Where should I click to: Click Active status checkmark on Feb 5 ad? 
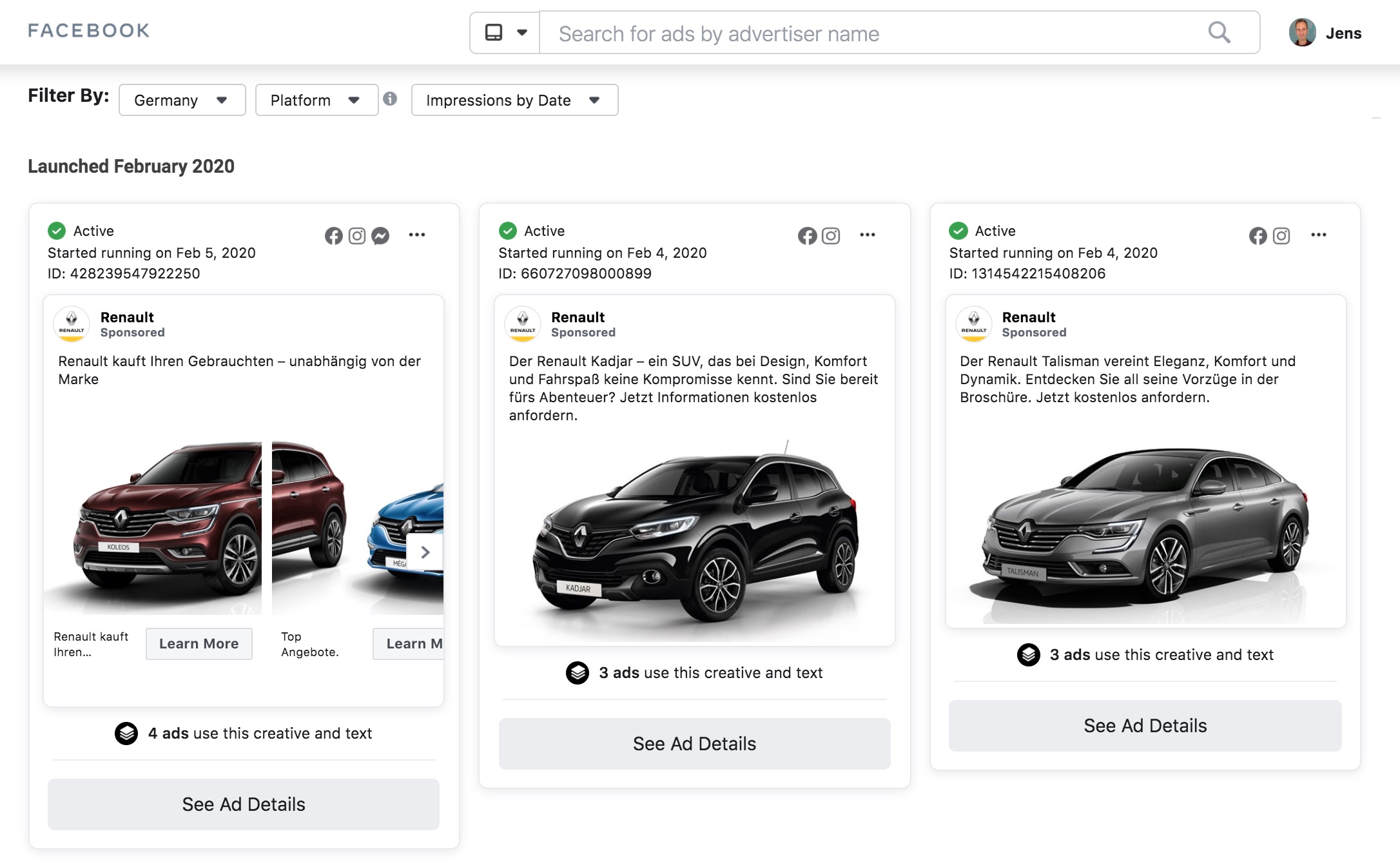coord(57,231)
